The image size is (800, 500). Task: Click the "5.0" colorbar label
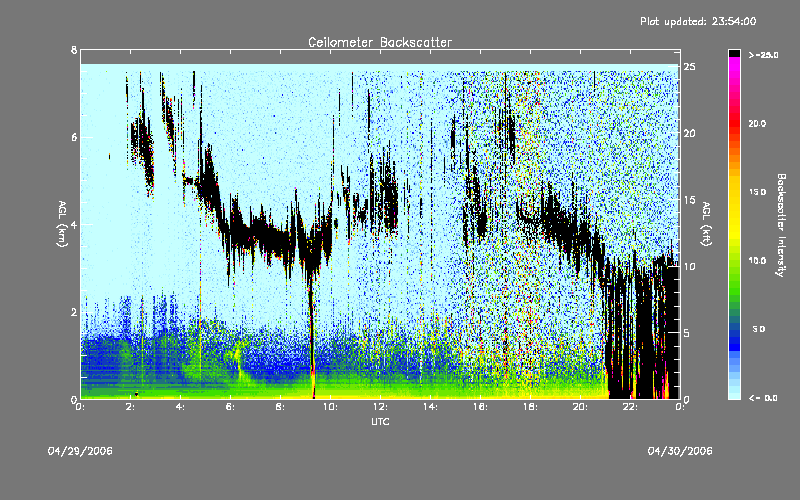point(759,329)
